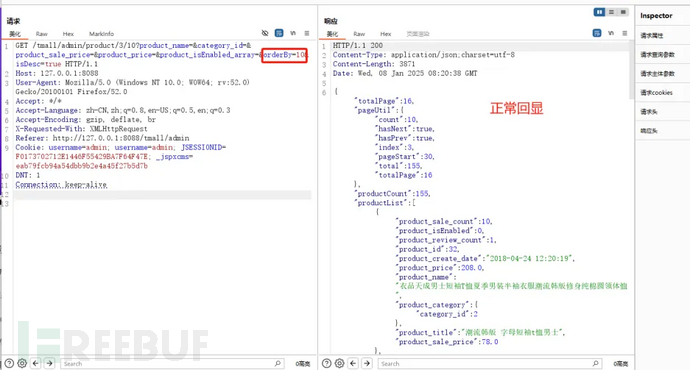Toggle show non-printable \n icon in response panel

[611, 33]
